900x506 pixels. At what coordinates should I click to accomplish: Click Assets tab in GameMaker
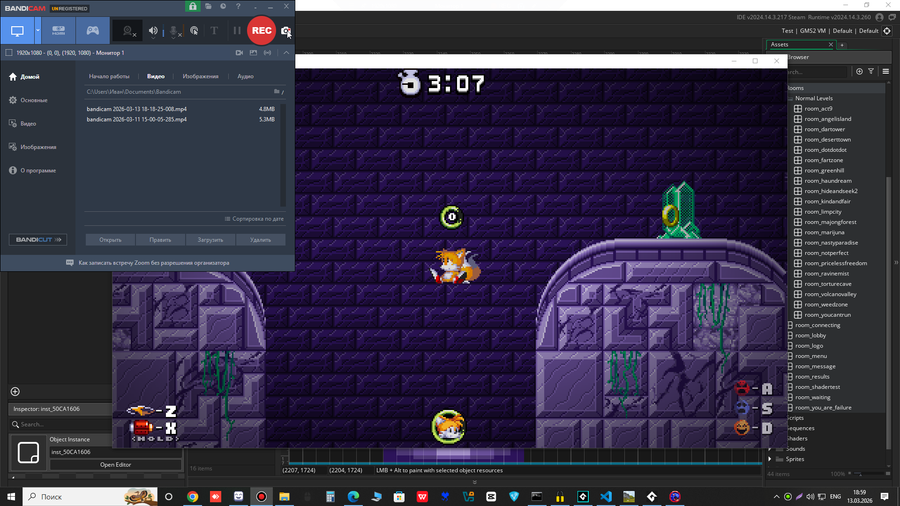[799, 44]
